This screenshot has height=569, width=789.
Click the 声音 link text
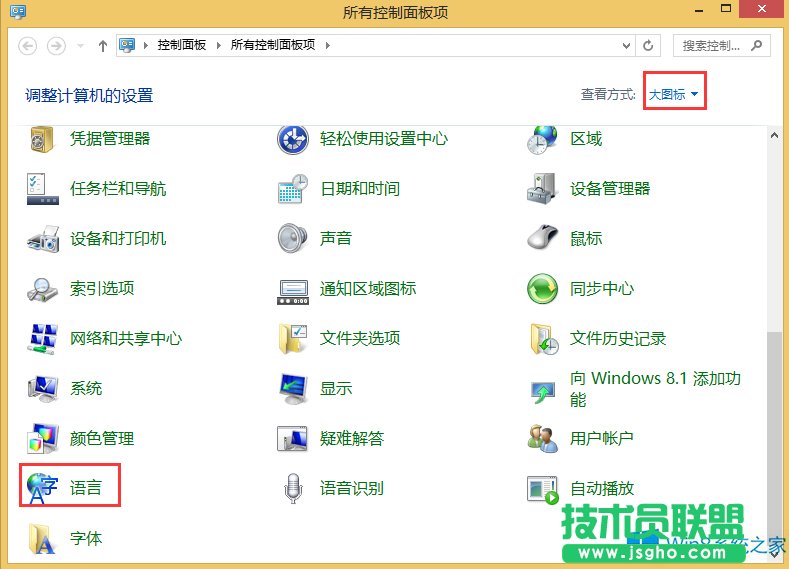tap(336, 238)
